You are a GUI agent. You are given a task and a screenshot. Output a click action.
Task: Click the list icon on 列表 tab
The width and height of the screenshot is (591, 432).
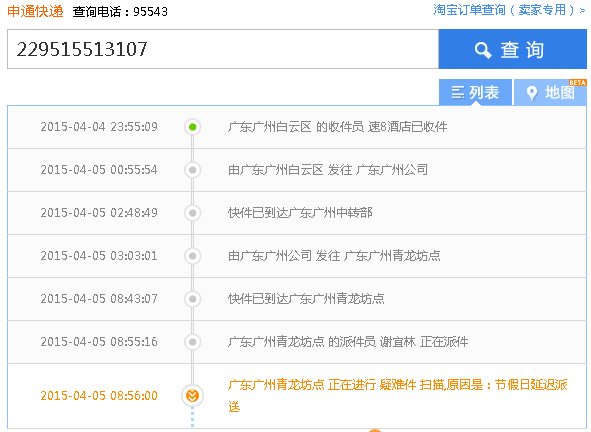click(458, 92)
